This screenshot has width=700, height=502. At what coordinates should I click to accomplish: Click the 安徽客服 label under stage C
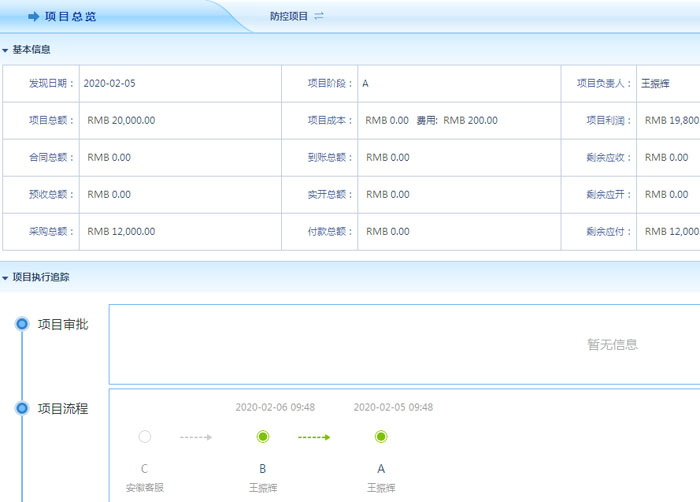point(145,487)
